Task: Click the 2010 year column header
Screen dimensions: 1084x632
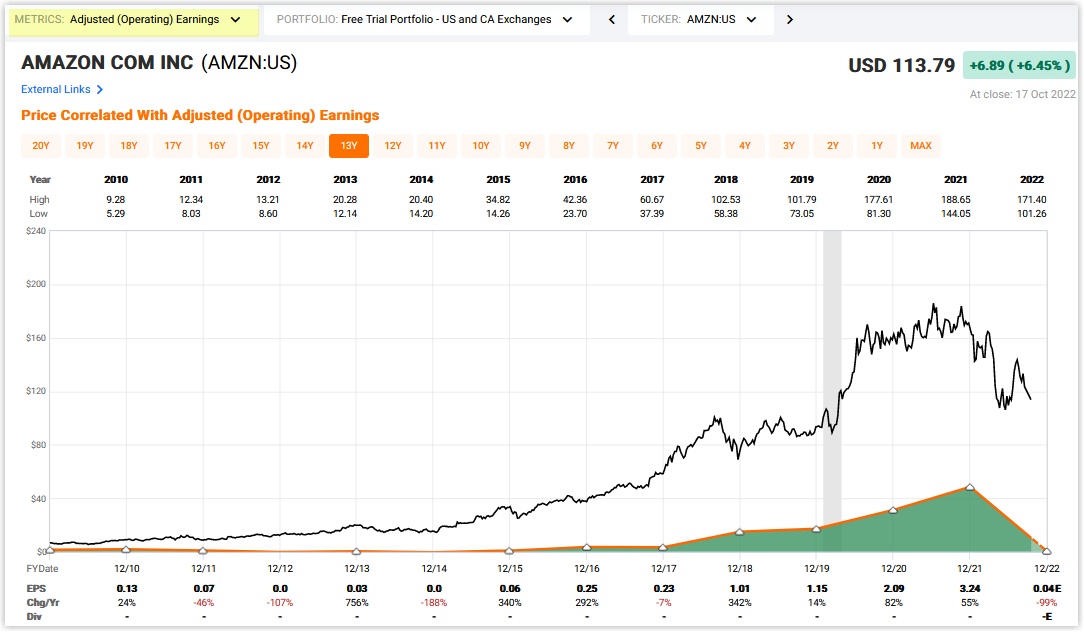Action: point(116,180)
